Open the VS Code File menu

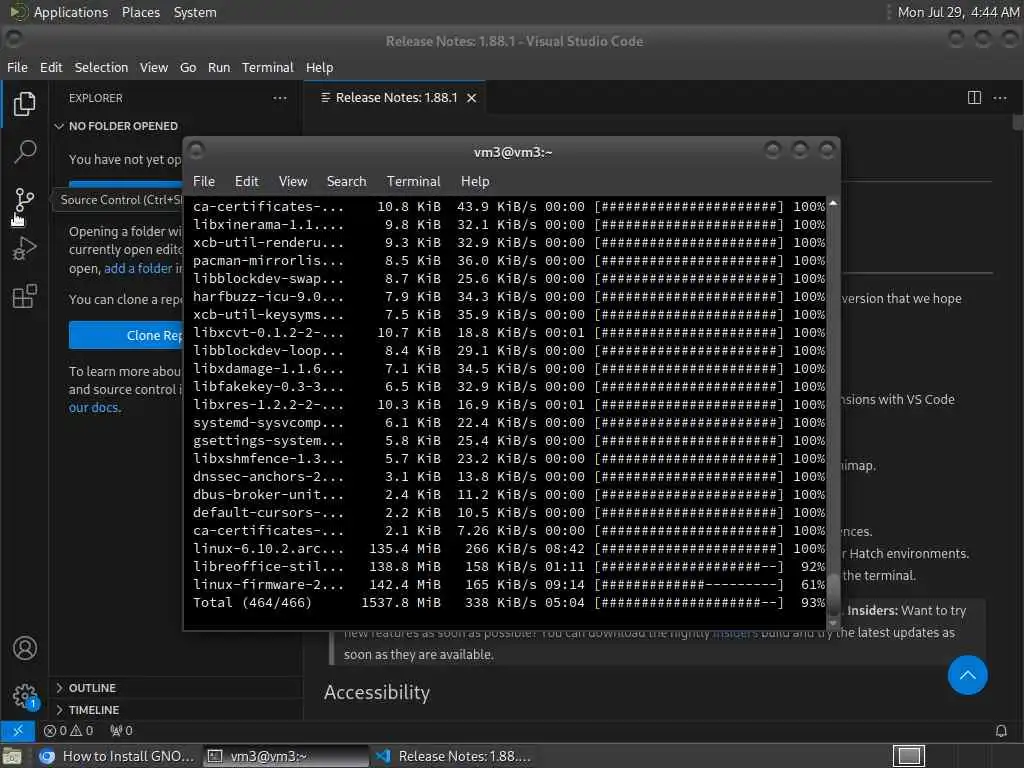[18, 67]
